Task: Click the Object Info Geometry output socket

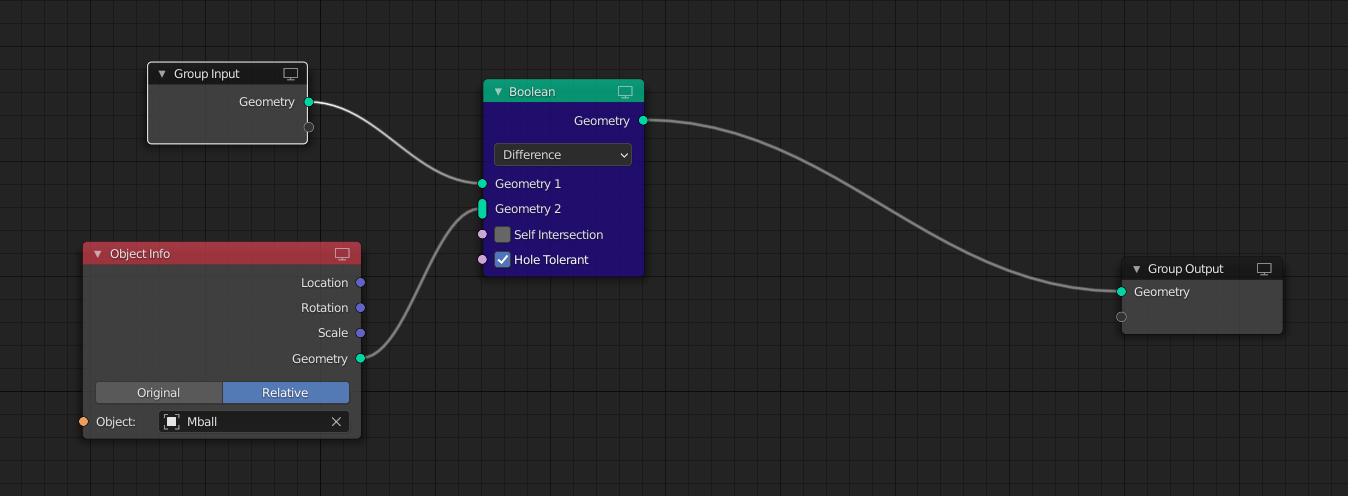Action: [360, 358]
